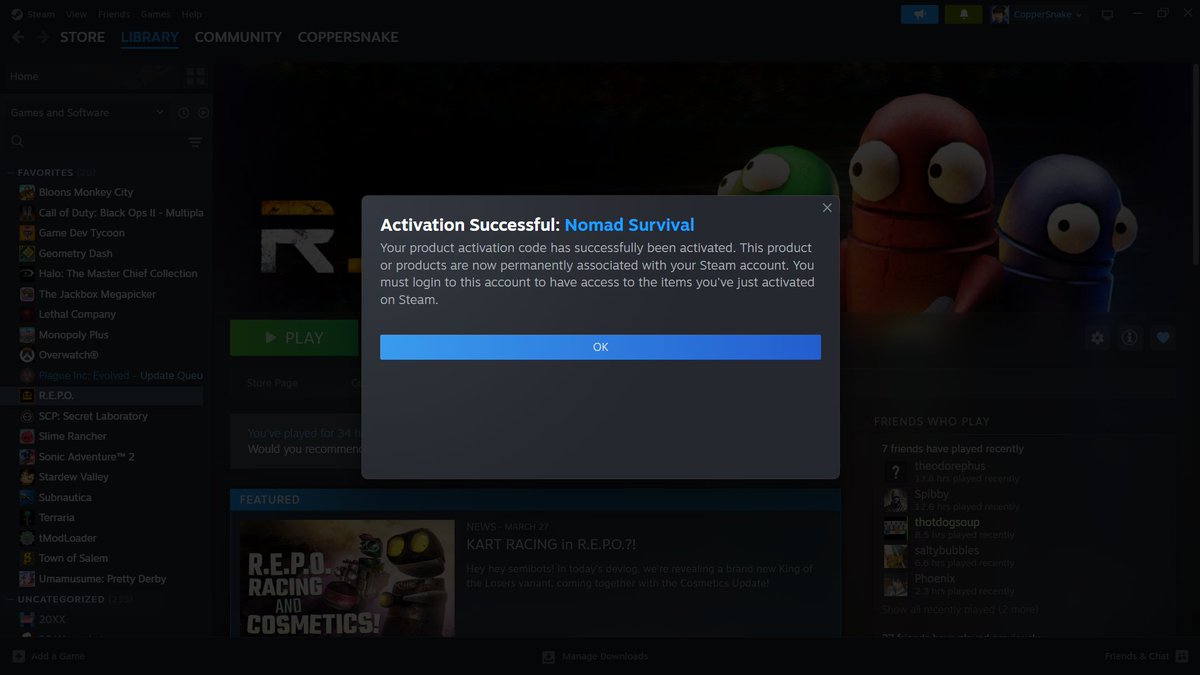Click the recent activity clock icon

[x=184, y=113]
